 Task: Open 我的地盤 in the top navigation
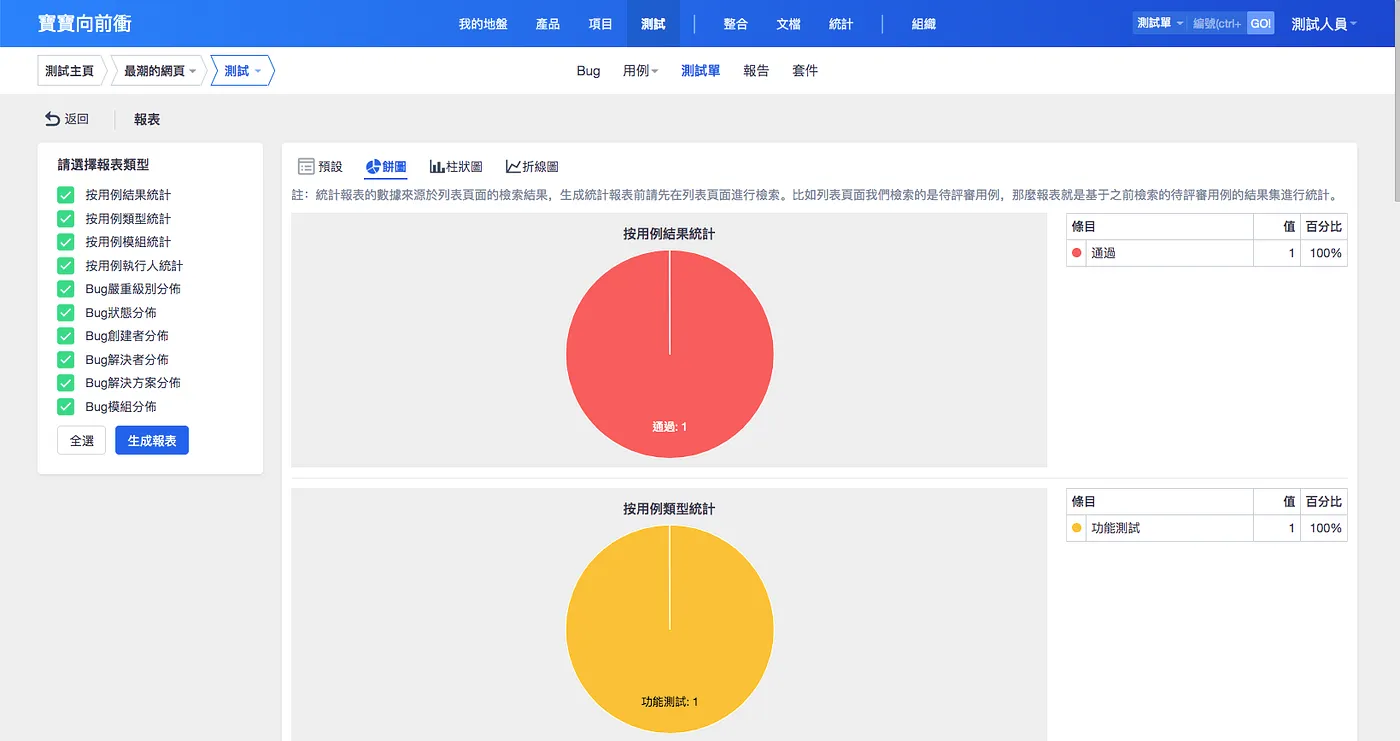pos(483,23)
